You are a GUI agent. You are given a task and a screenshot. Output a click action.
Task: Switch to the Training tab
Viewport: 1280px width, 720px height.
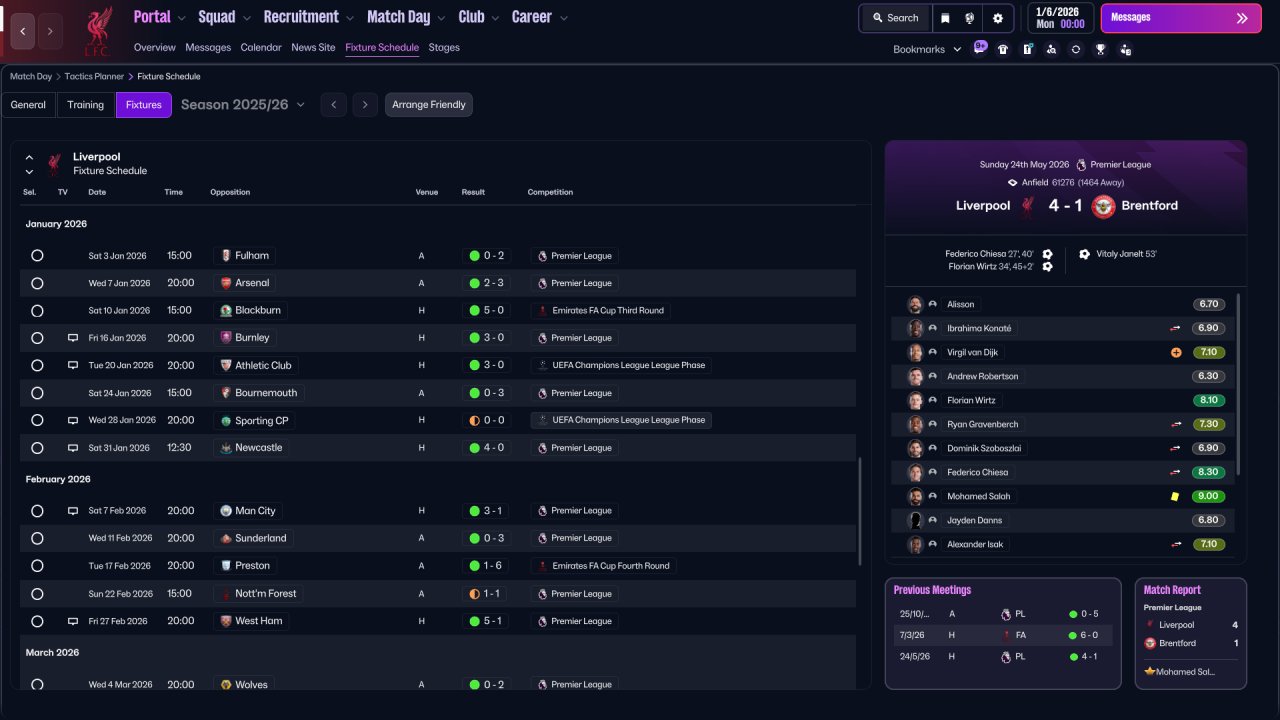pyautogui.click(x=86, y=105)
